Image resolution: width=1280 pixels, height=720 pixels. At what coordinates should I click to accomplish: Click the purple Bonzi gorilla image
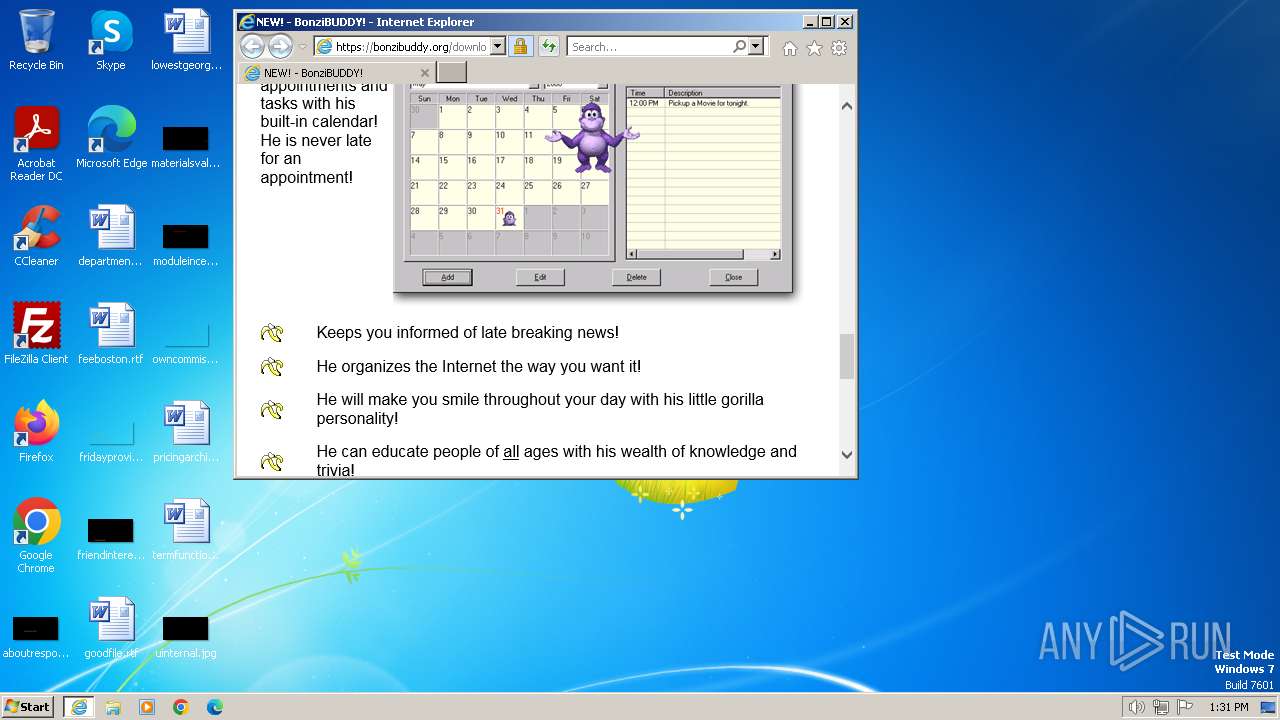(x=592, y=138)
